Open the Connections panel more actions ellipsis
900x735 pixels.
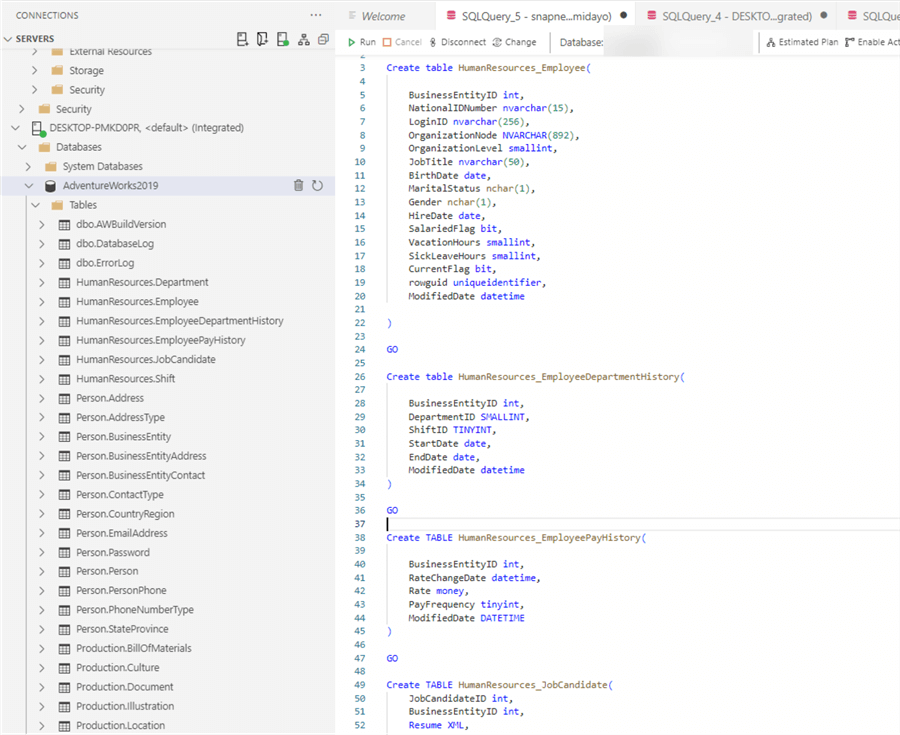tap(316, 15)
